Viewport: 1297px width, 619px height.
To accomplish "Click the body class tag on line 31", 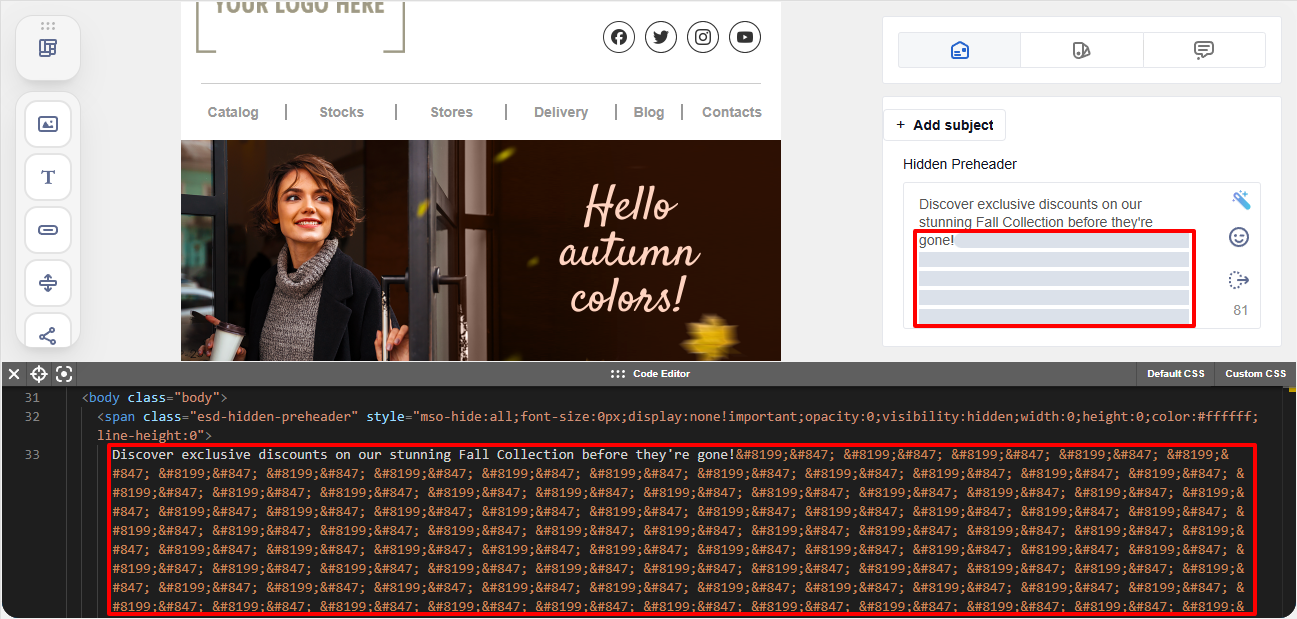I will point(155,398).
